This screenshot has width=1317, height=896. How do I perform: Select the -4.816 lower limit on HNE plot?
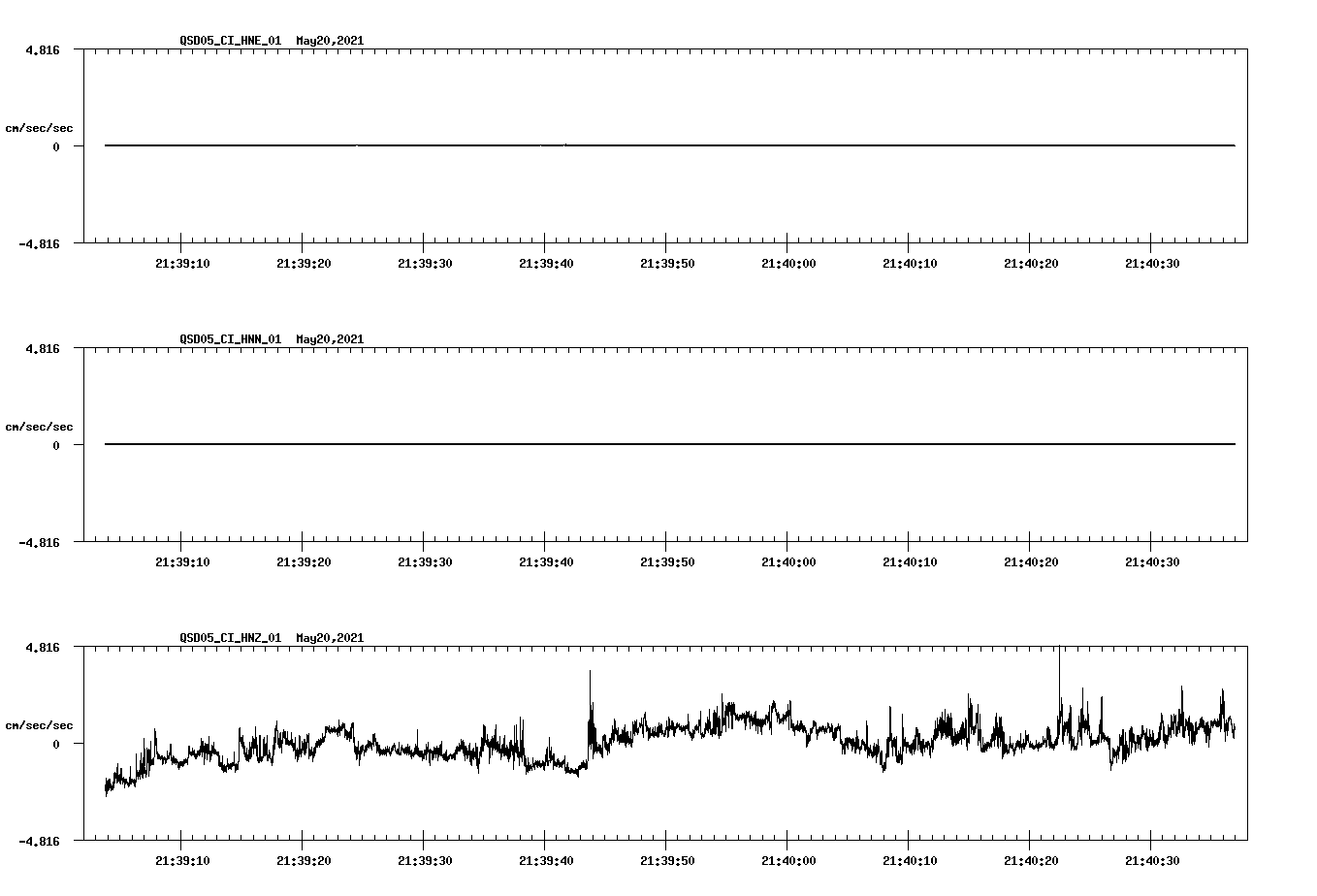pos(40,243)
